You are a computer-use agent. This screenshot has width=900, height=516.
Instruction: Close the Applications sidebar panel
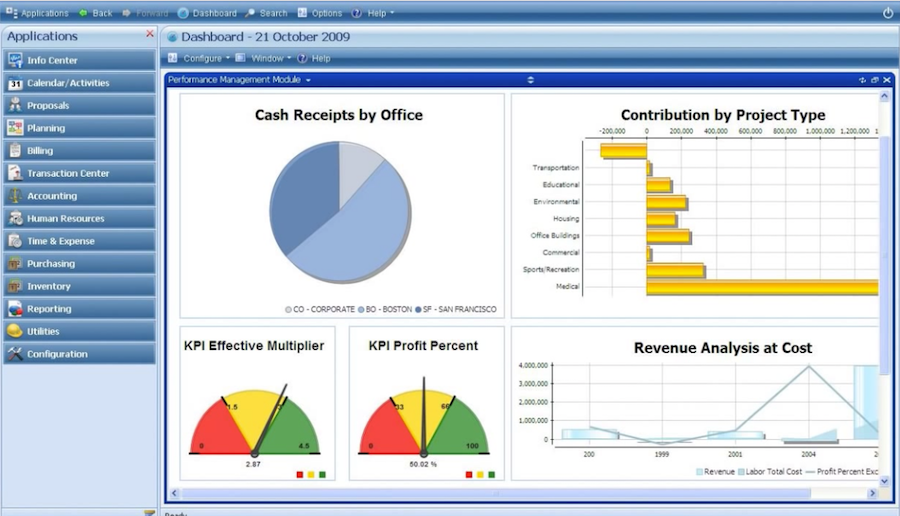[x=150, y=34]
